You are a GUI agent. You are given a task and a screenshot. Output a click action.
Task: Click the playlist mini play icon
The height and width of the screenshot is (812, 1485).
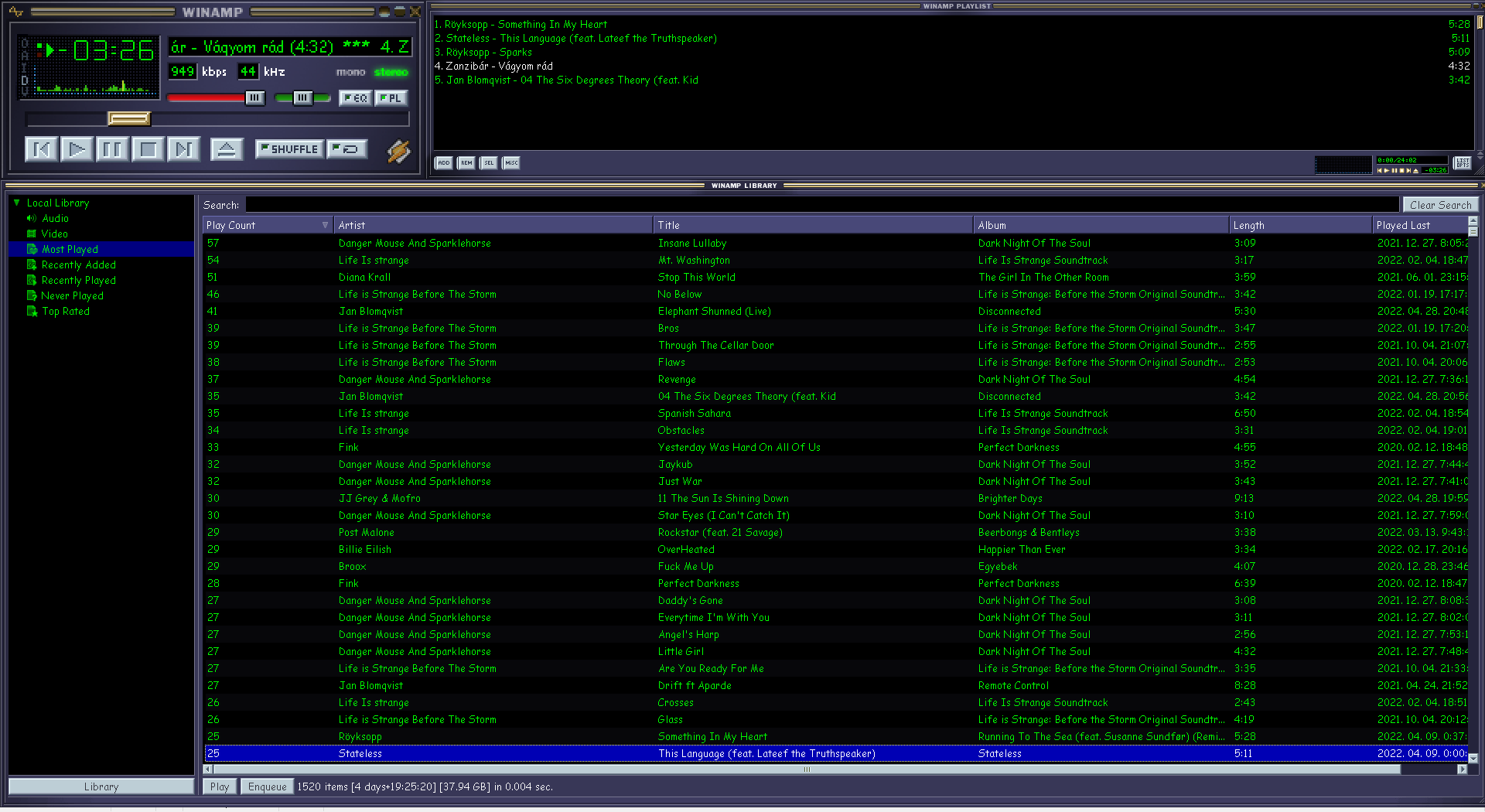coord(1387,170)
